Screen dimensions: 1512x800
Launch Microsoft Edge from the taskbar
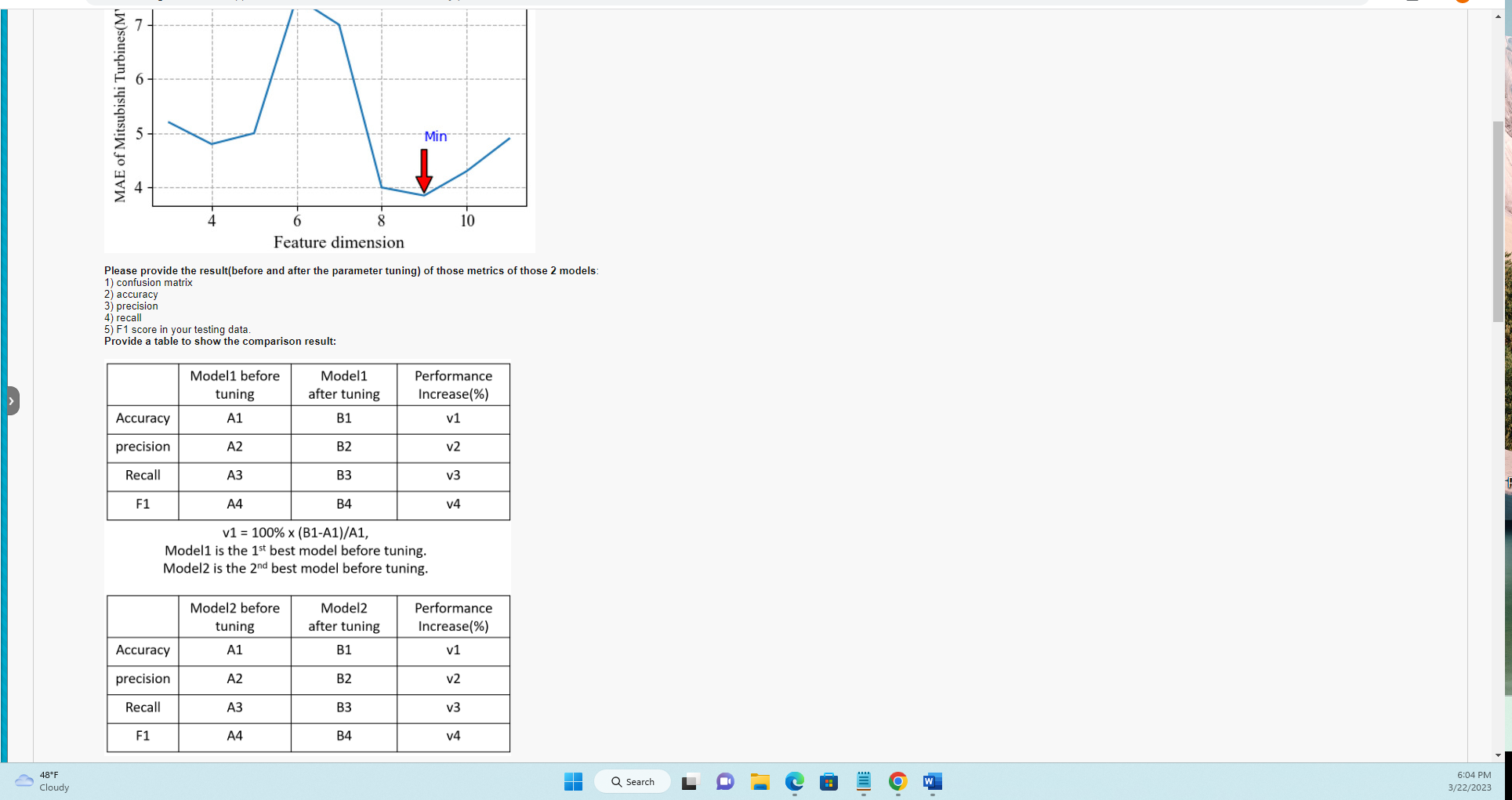point(794,781)
